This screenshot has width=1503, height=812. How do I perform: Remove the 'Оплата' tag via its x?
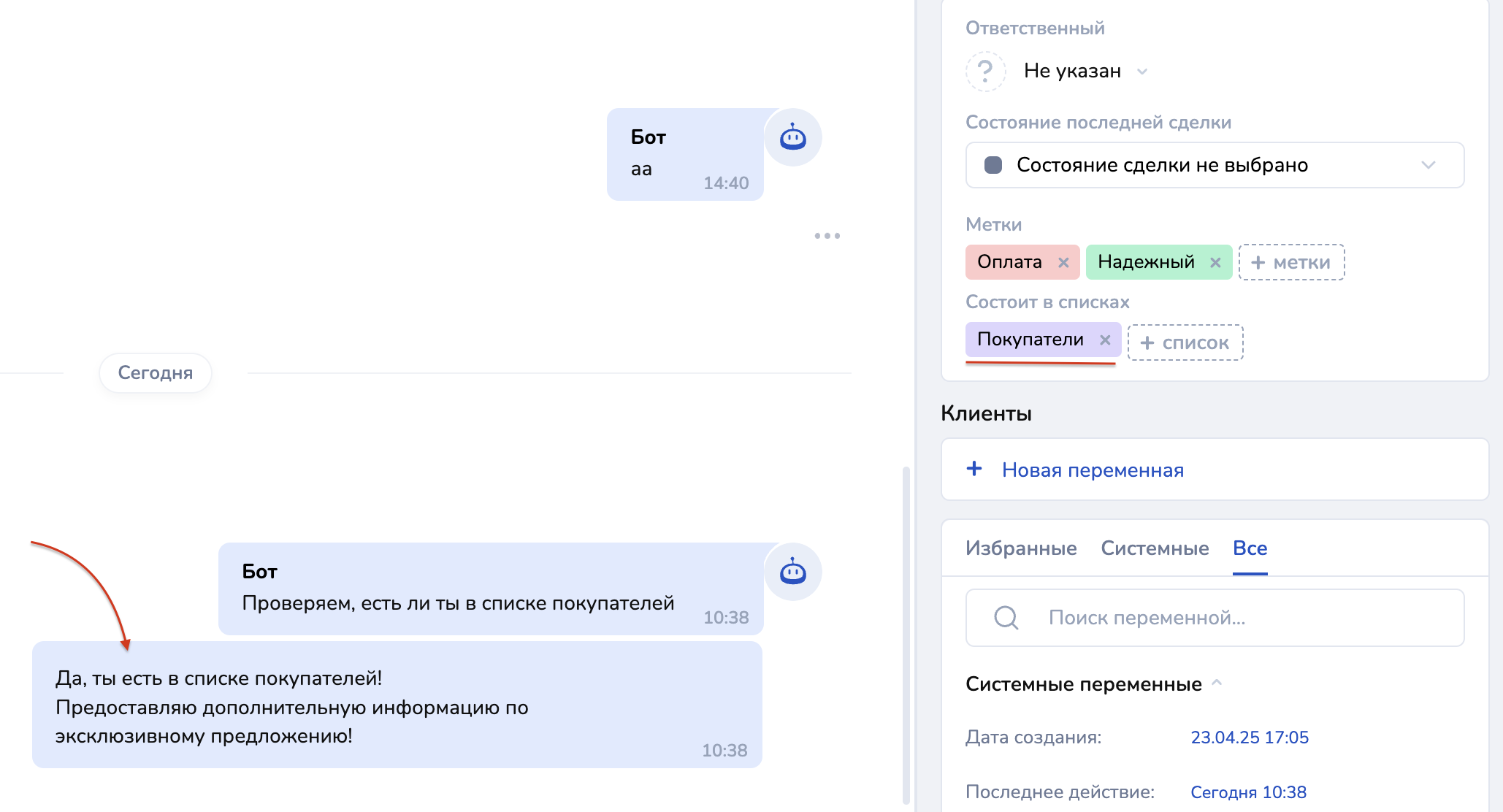1063,263
